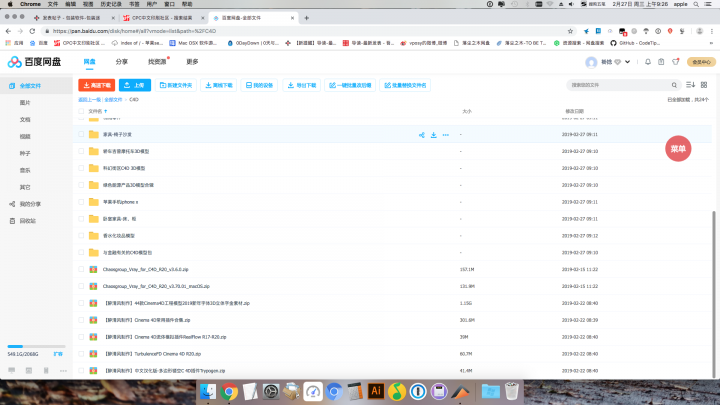The width and height of the screenshot is (720, 405).
Task: Open Chrome from the macOS dock
Action: [x=229, y=391]
